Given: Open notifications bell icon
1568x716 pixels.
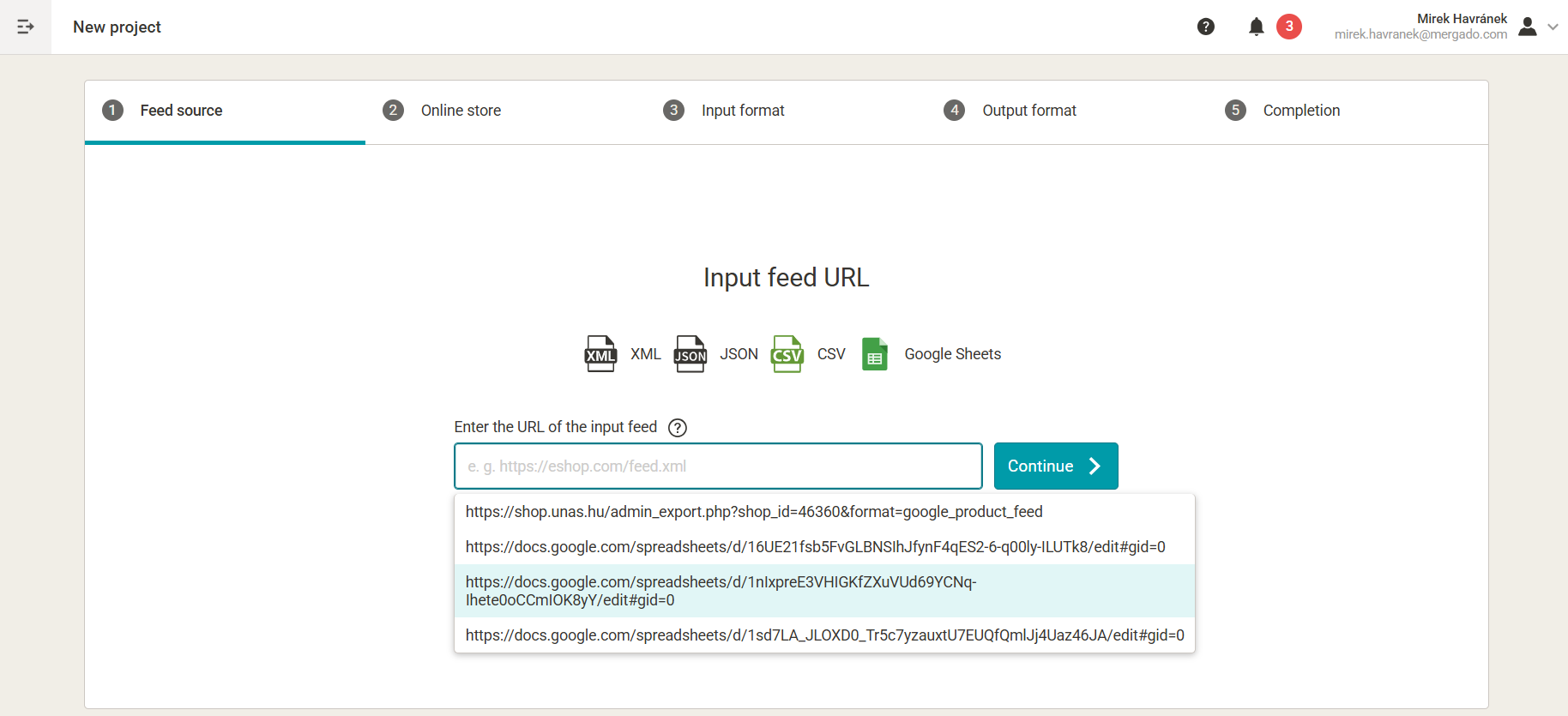Looking at the screenshot, I should point(1256,27).
